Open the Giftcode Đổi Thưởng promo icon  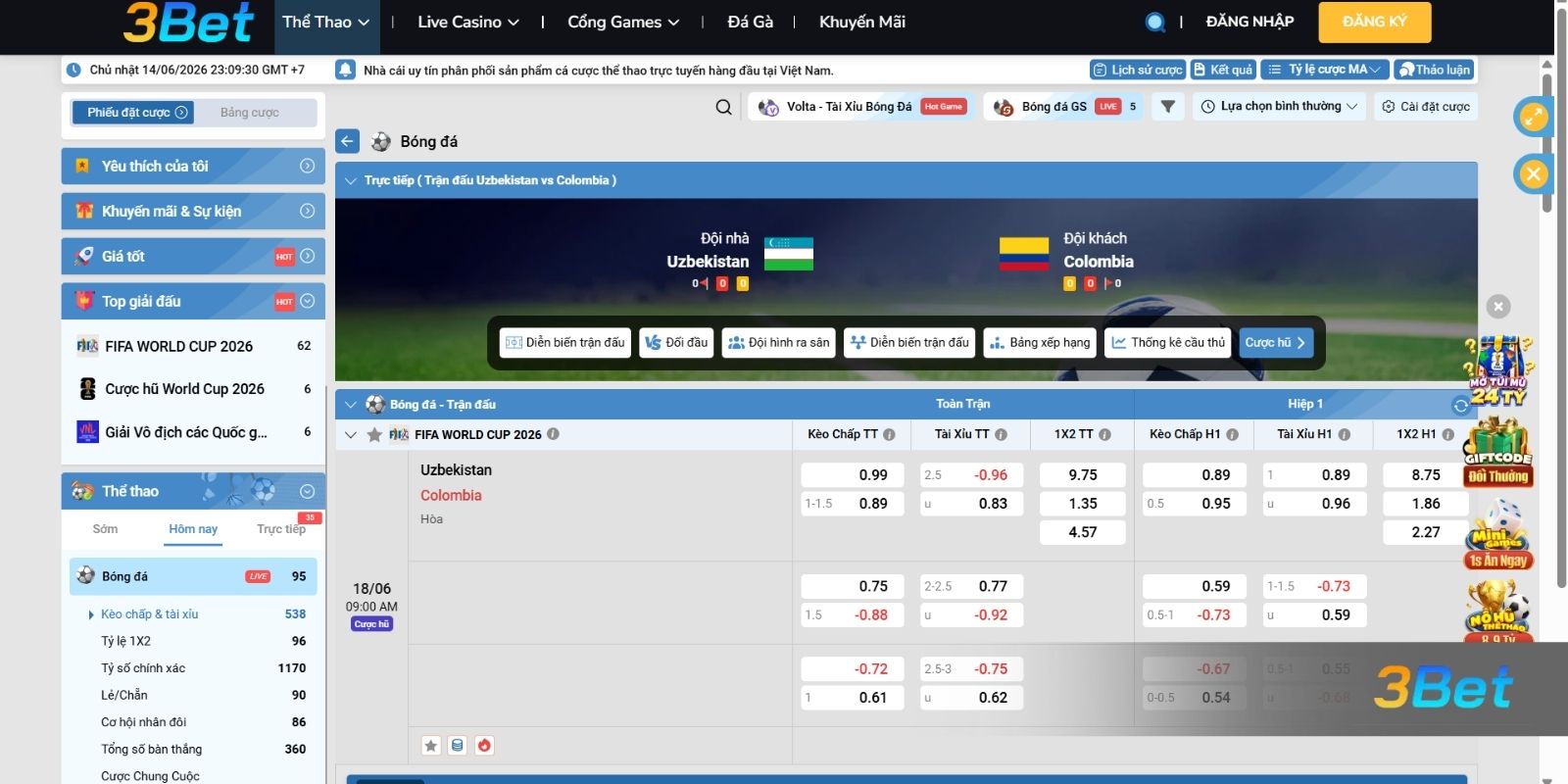coord(1498,452)
